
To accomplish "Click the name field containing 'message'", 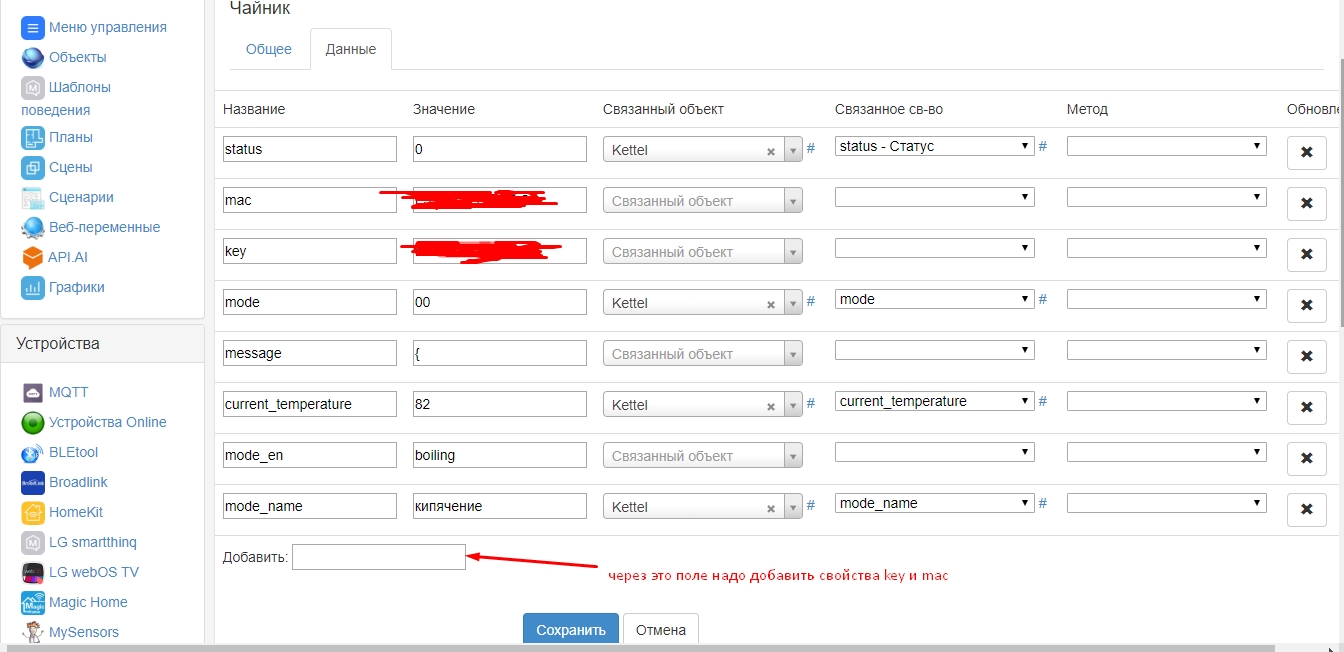I will [310, 353].
